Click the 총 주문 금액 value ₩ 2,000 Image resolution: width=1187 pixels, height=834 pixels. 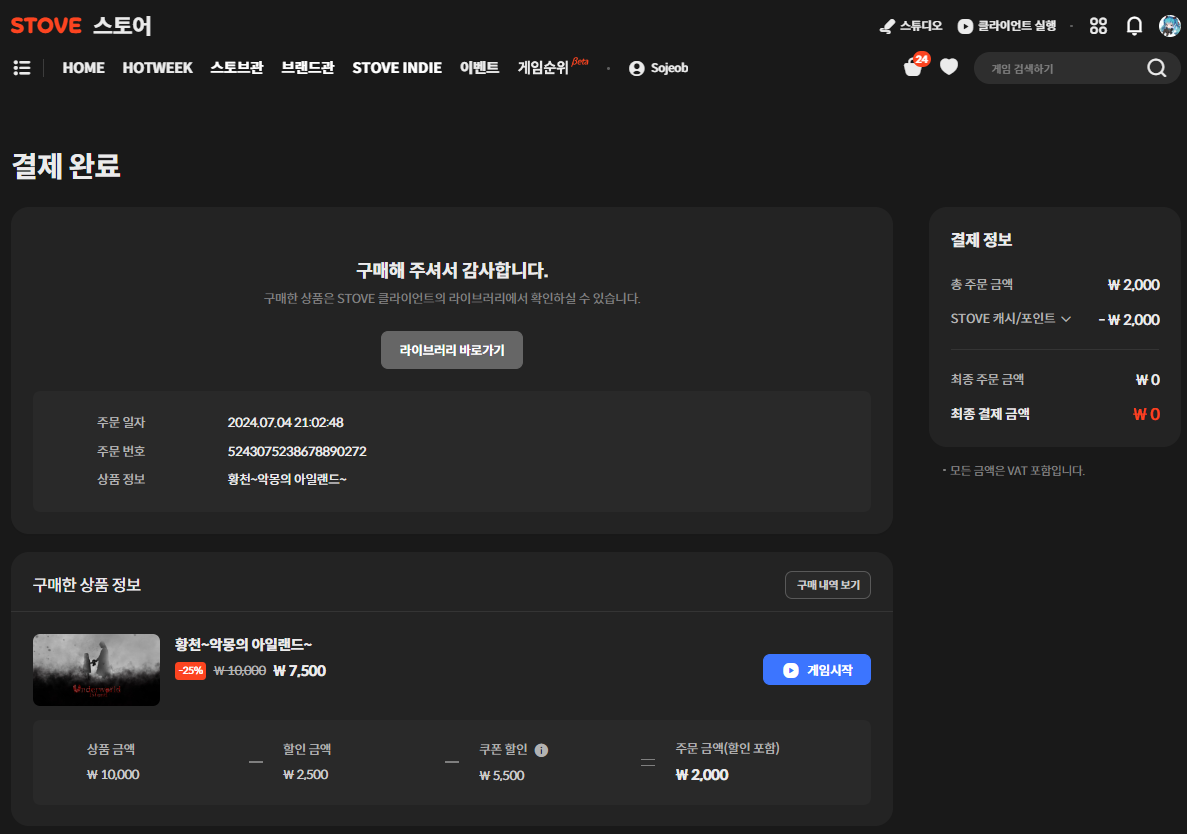(x=1133, y=285)
